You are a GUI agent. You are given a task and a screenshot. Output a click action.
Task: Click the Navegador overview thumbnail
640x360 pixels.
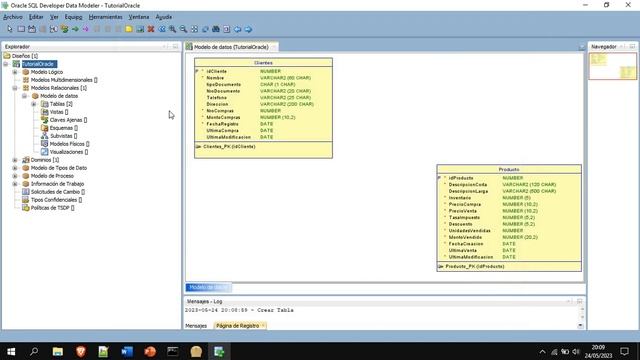click(613, 66)
